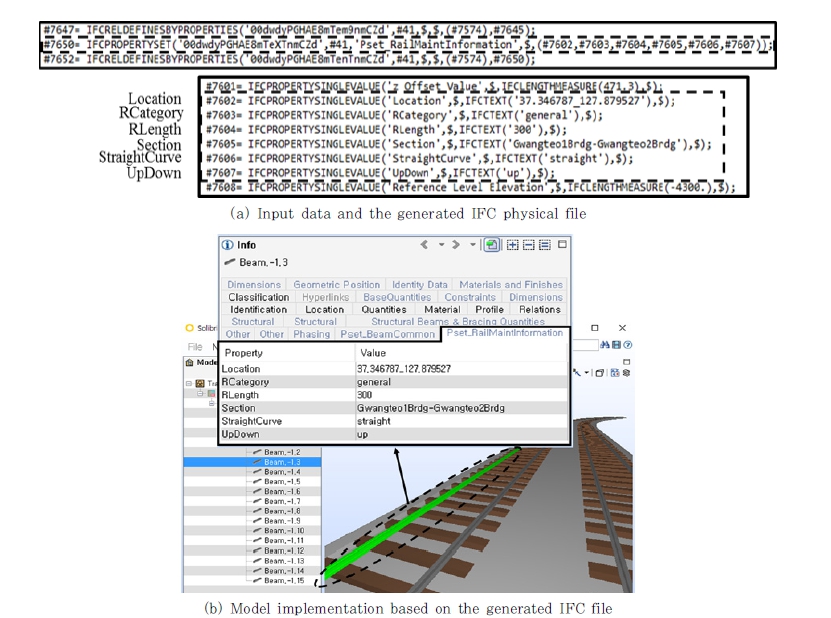Open the Quantities tab
This screenshot has height=618, width=831.
click(x=383, y=310)
